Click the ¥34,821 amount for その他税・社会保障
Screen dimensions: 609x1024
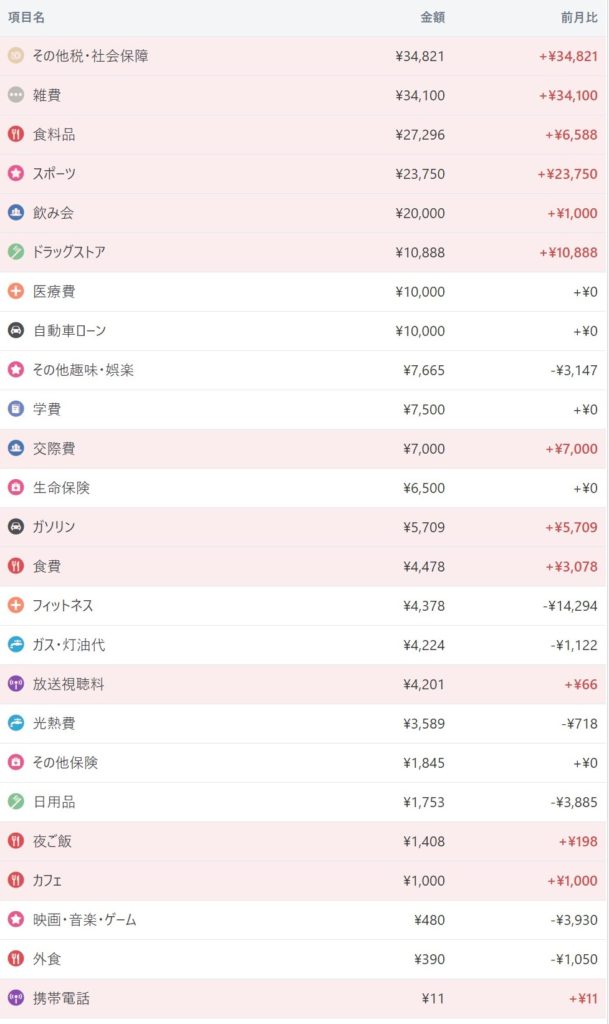(420, 56)
